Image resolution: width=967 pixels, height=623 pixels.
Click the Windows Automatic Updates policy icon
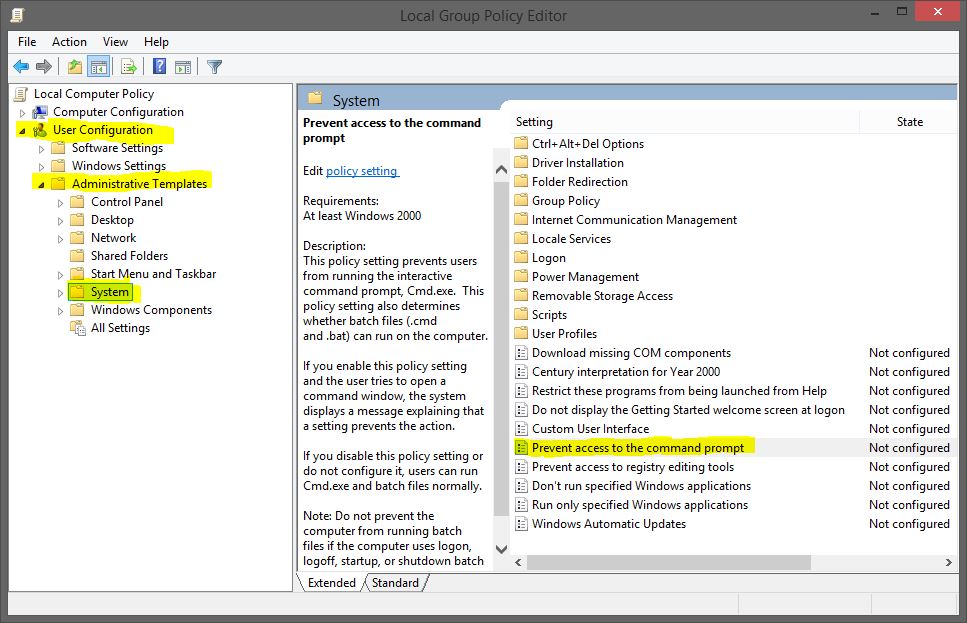click(x=521, y=524)
